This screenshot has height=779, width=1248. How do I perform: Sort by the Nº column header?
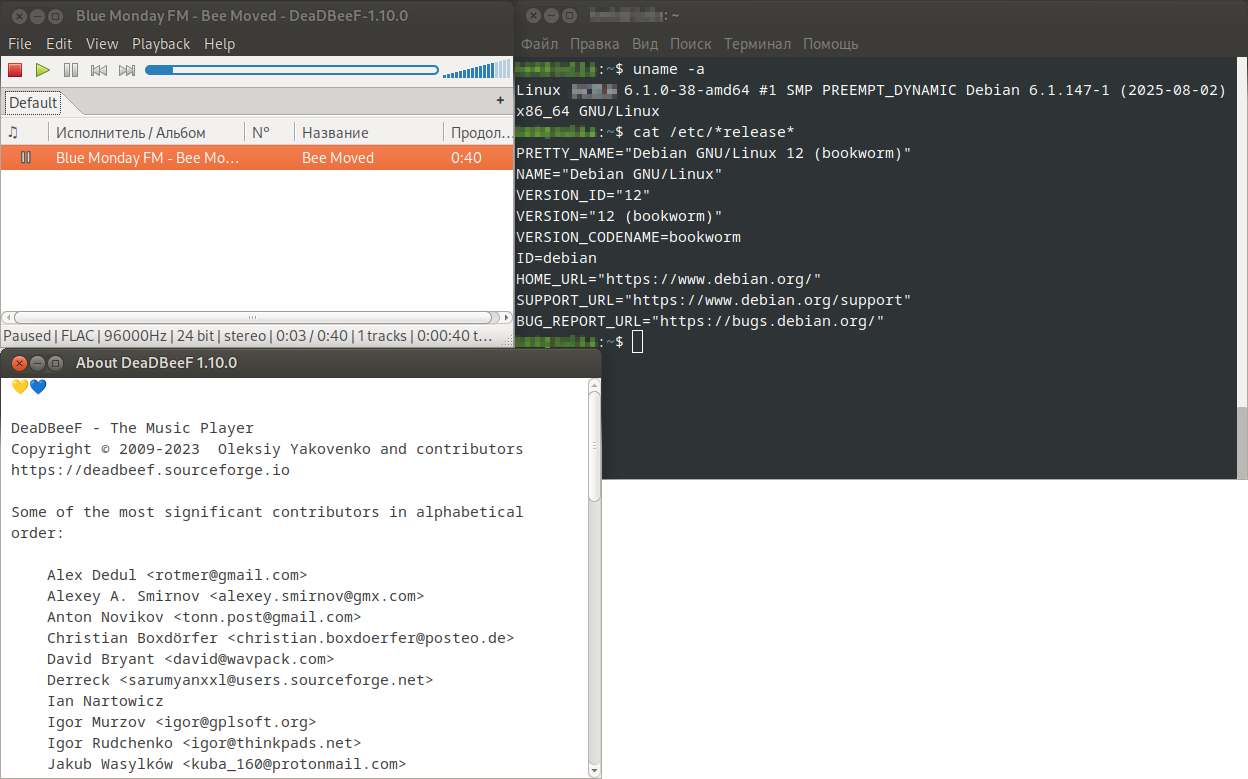coord(269,132)
